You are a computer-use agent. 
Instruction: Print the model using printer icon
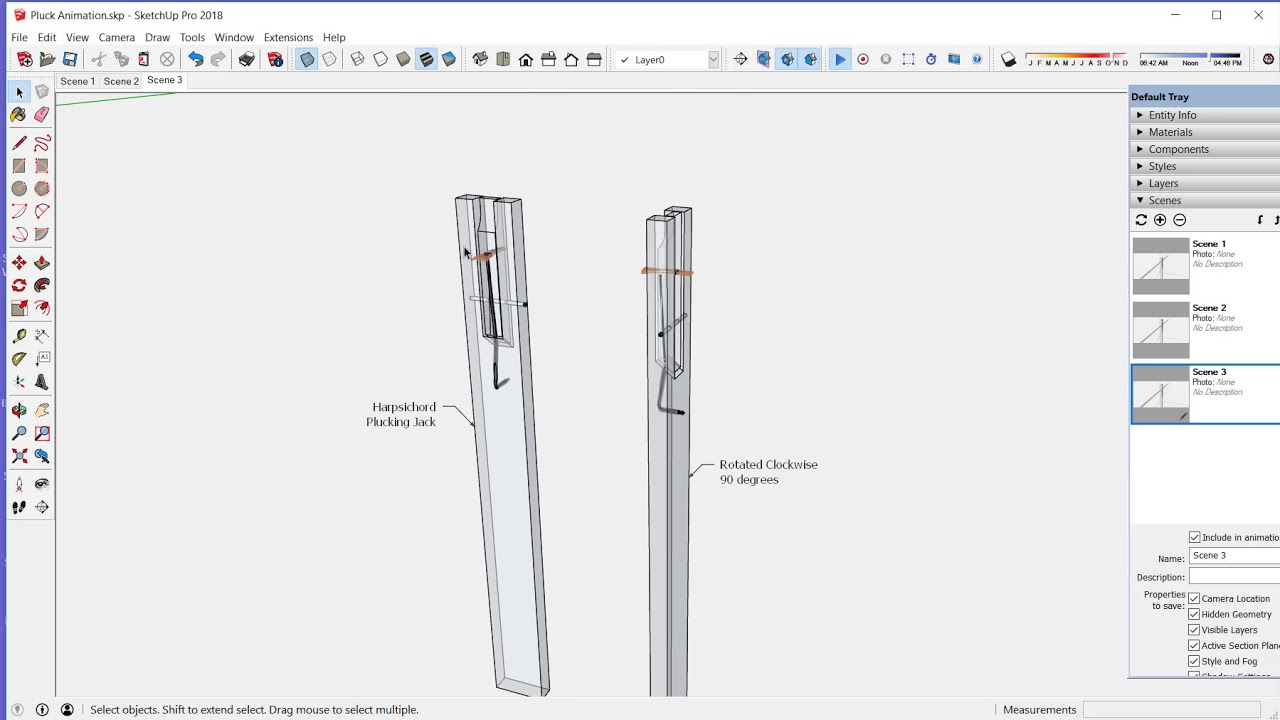246,60
